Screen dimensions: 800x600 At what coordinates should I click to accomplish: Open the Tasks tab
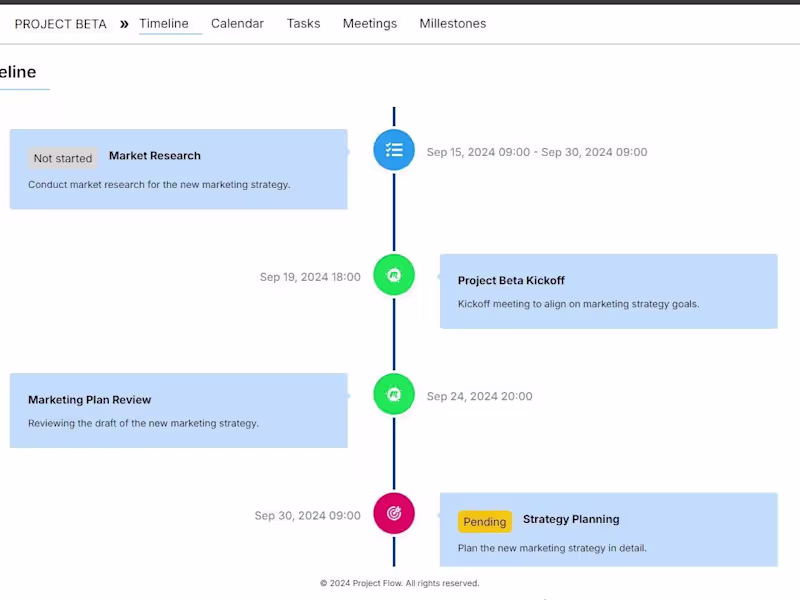(303, 23)
